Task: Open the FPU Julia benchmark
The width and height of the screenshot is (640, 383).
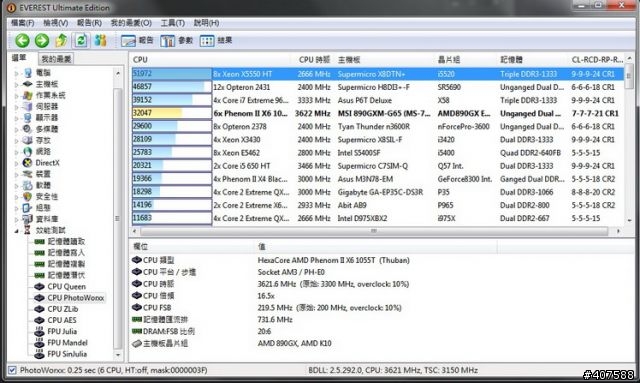Action: click(x=62, y=331)
